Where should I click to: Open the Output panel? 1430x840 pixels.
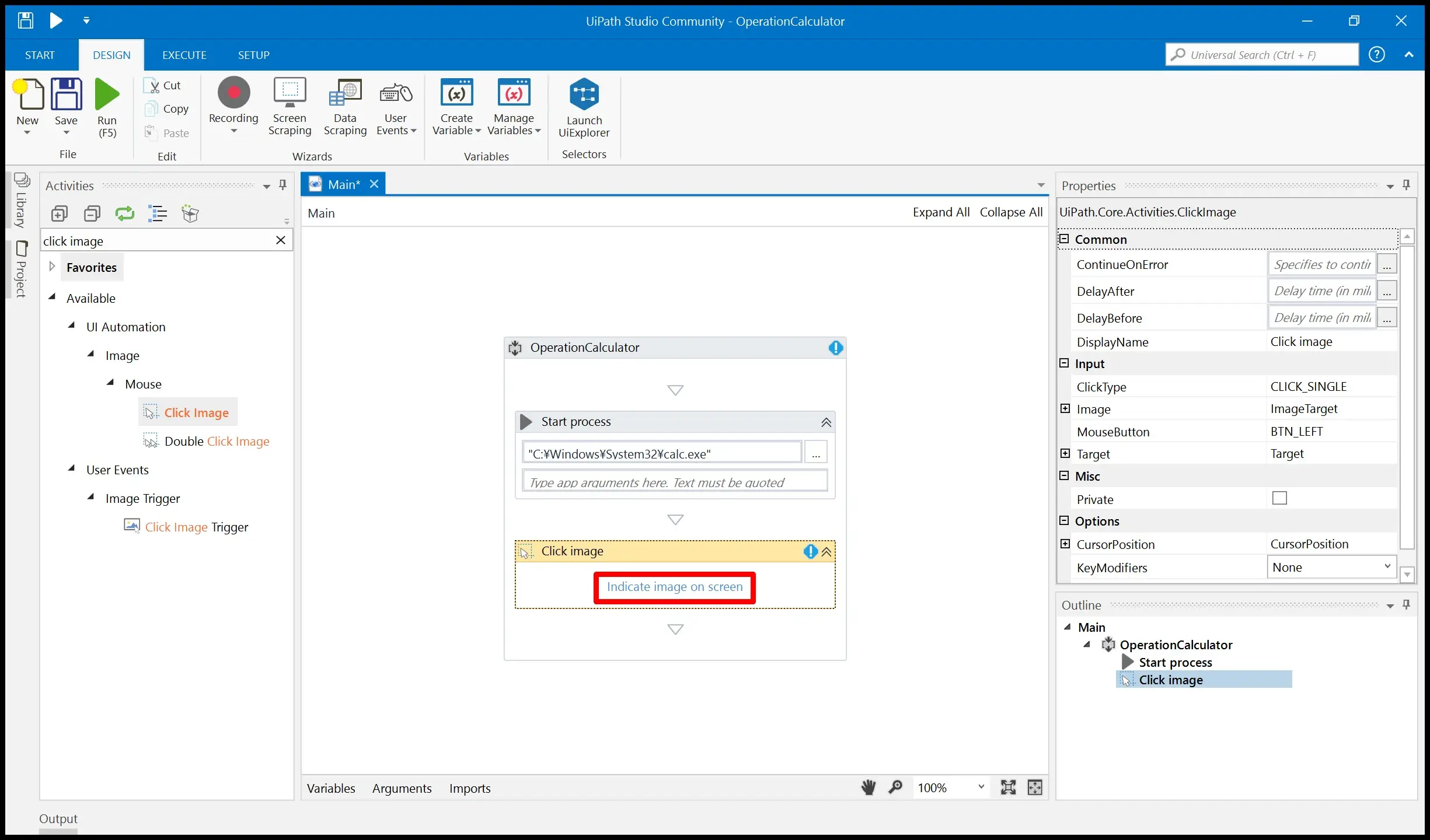[58, 818]
